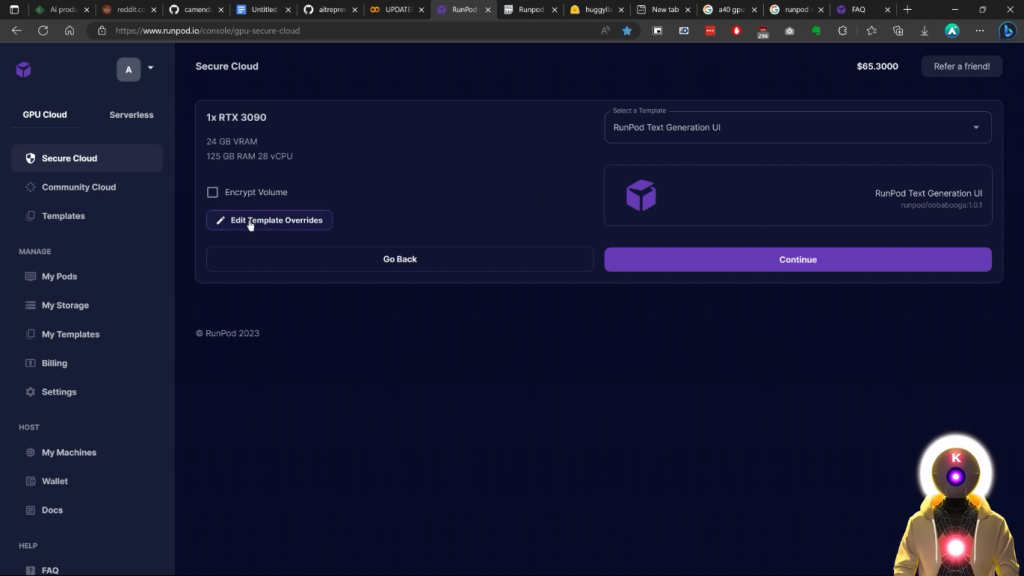Click the browser profile avatar icon
This screenshot has width=1024, height=576.
[x=952, y=31]
